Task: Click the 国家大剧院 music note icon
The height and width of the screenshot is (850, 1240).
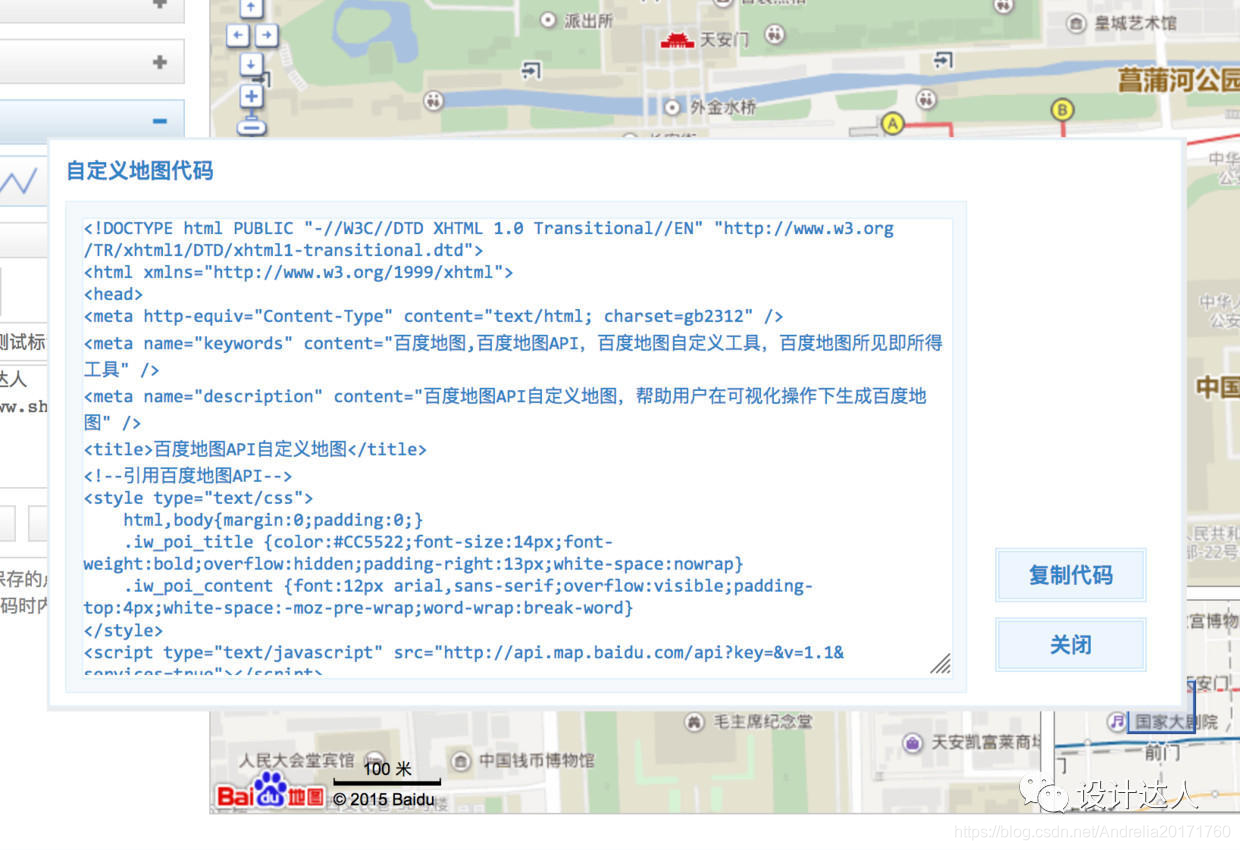Action: (x=1117, y=721)
